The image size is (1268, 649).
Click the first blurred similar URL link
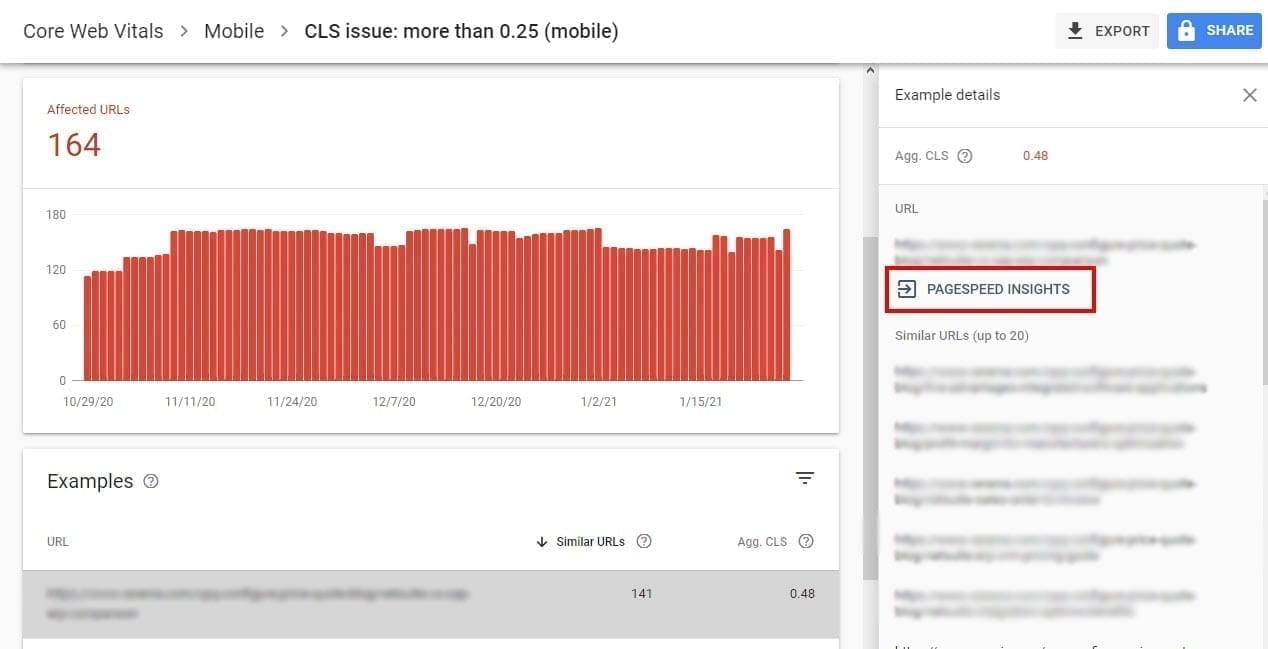point(1050,378)
